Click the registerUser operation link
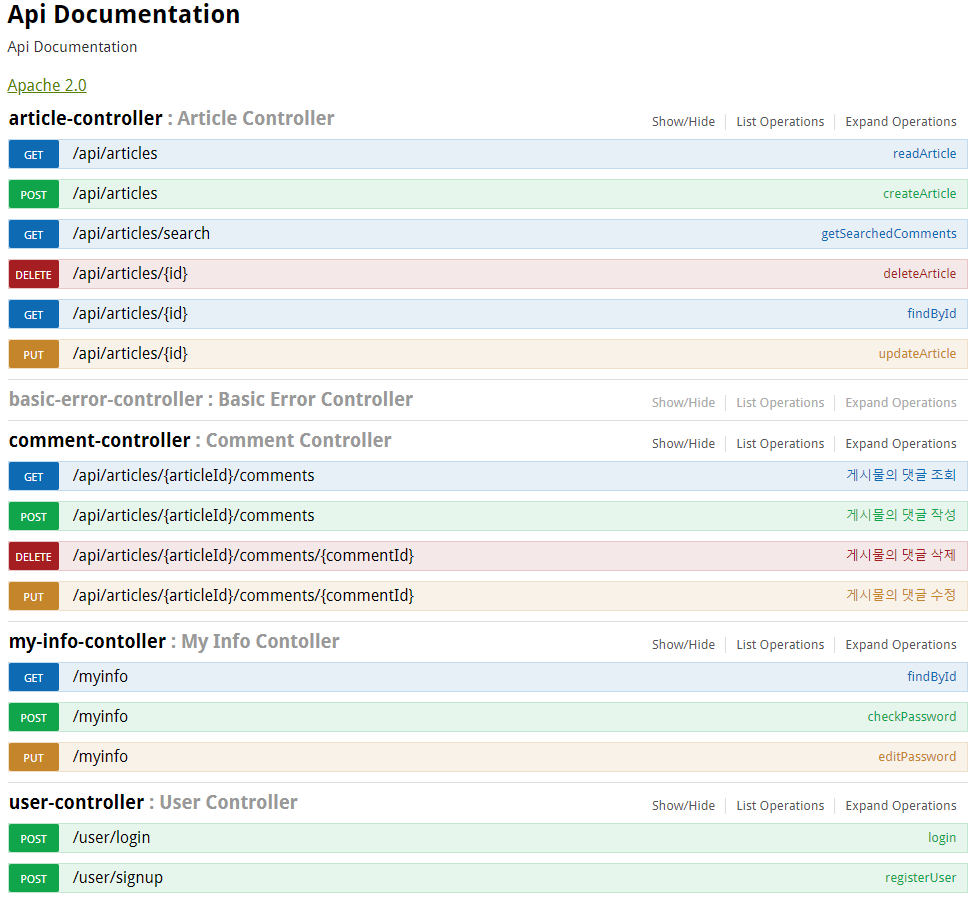The height and width of the screenshot is (898, 973). click(921, 877)
